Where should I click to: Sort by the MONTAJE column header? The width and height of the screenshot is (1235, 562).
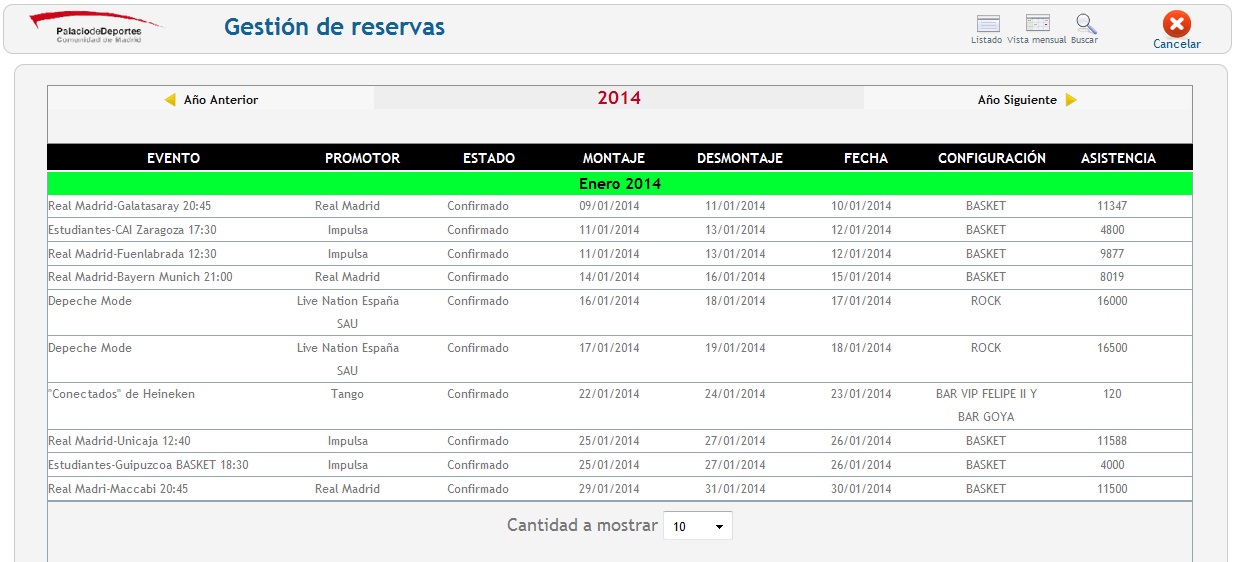click(614, 158)
